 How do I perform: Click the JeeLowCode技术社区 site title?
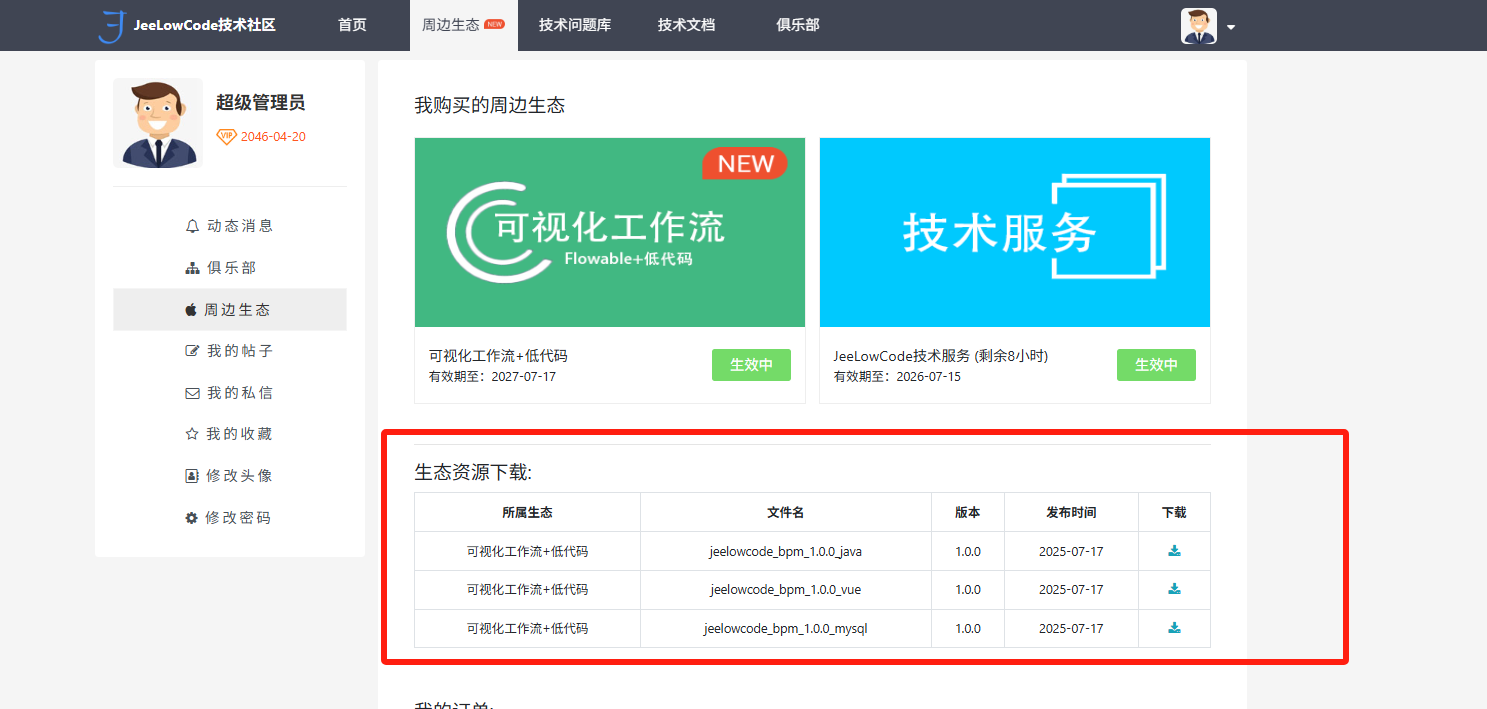pyautogui.click(x=204, y=25)
